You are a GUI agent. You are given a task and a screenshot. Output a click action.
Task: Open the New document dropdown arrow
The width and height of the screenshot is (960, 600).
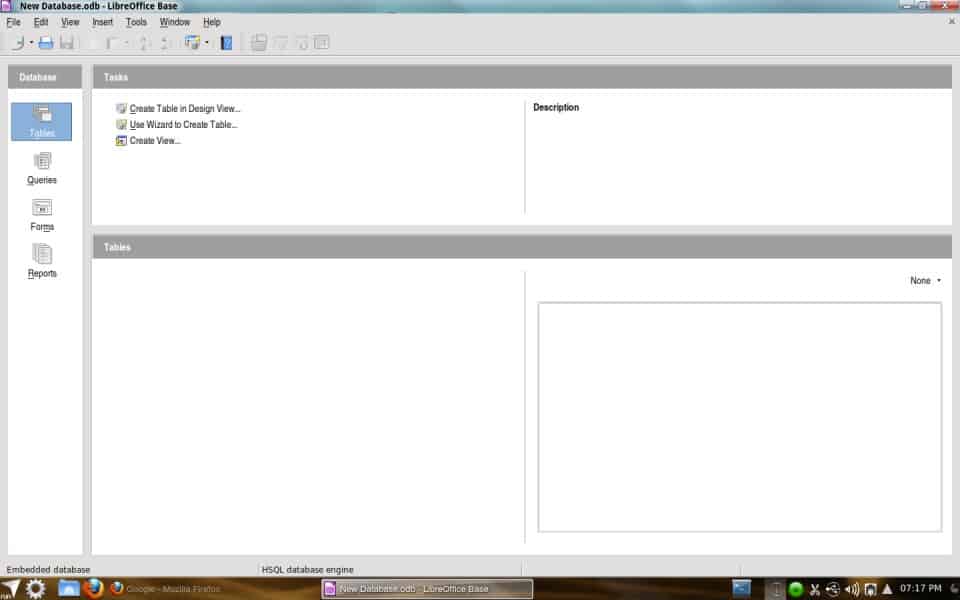[31, 42]
